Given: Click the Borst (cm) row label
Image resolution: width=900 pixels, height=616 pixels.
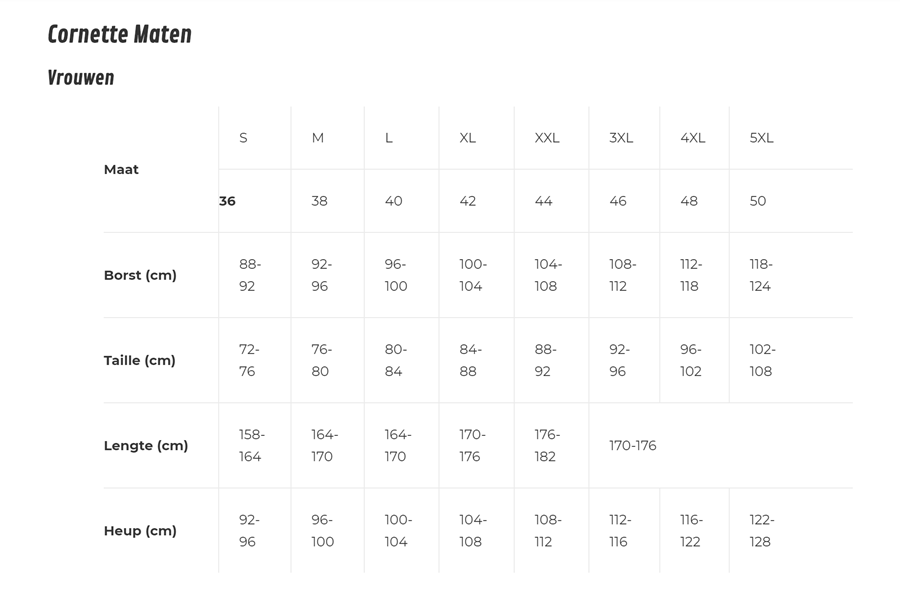Looking at the screenshot, I should tap(140, 275).
